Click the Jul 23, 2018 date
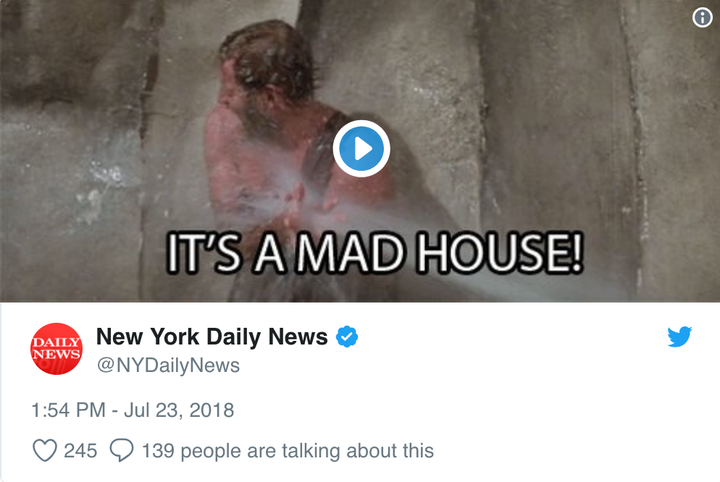 (179, 410)
